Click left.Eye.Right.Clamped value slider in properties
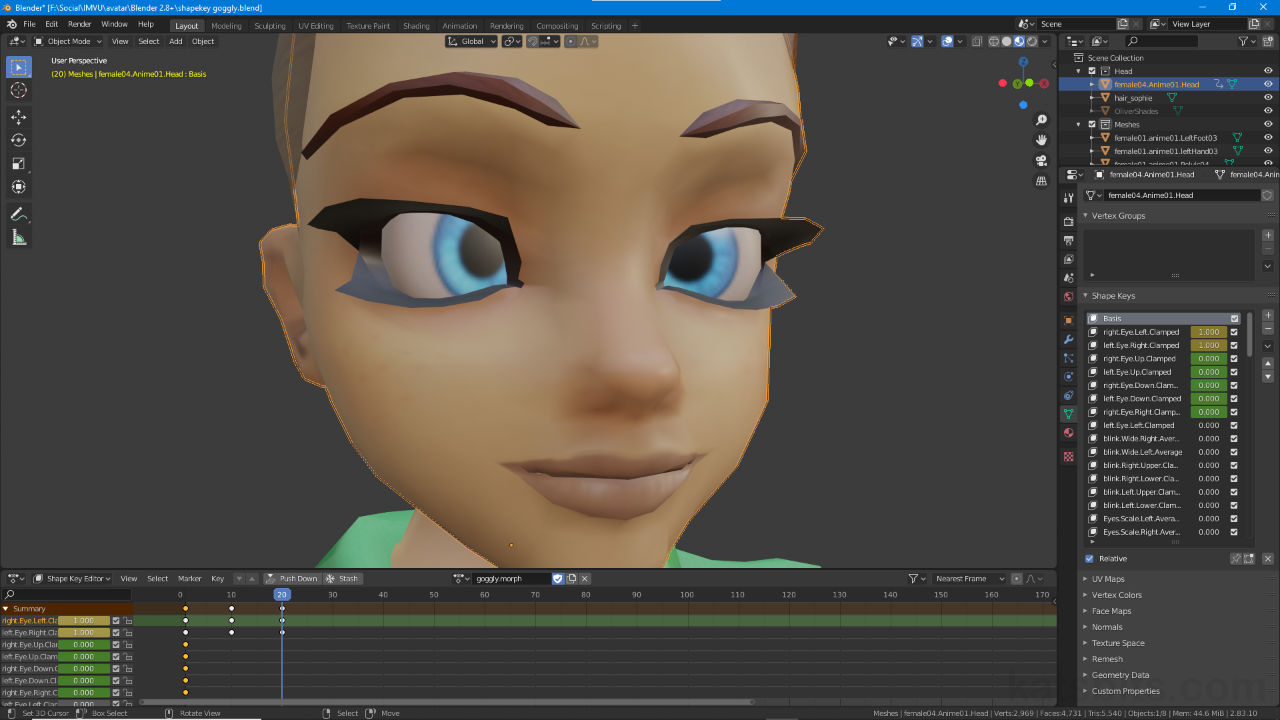Image resolution: width=1280 pixels, height=720 pixels. 1208,345
